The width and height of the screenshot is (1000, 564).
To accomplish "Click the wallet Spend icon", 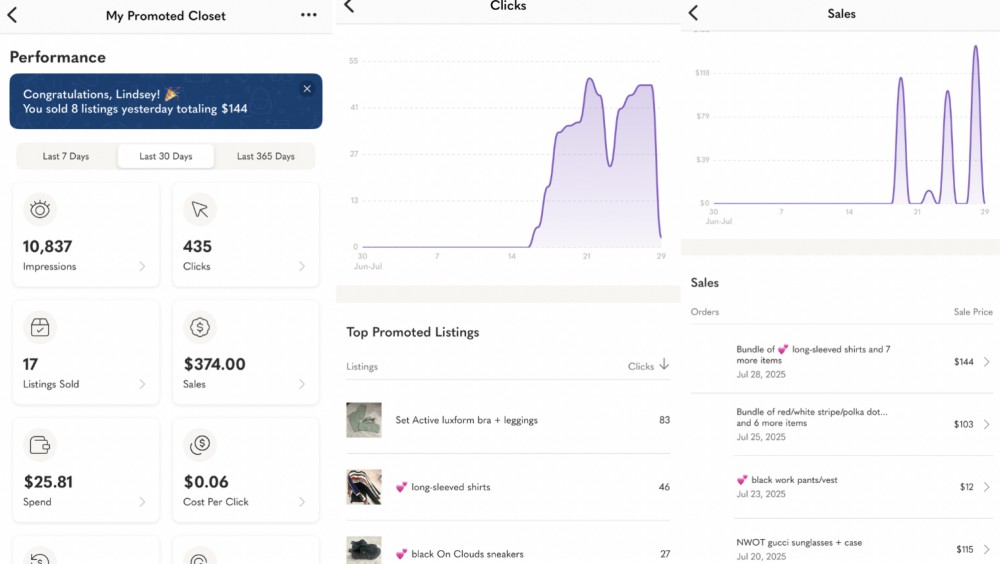I will tap(40, 445).
